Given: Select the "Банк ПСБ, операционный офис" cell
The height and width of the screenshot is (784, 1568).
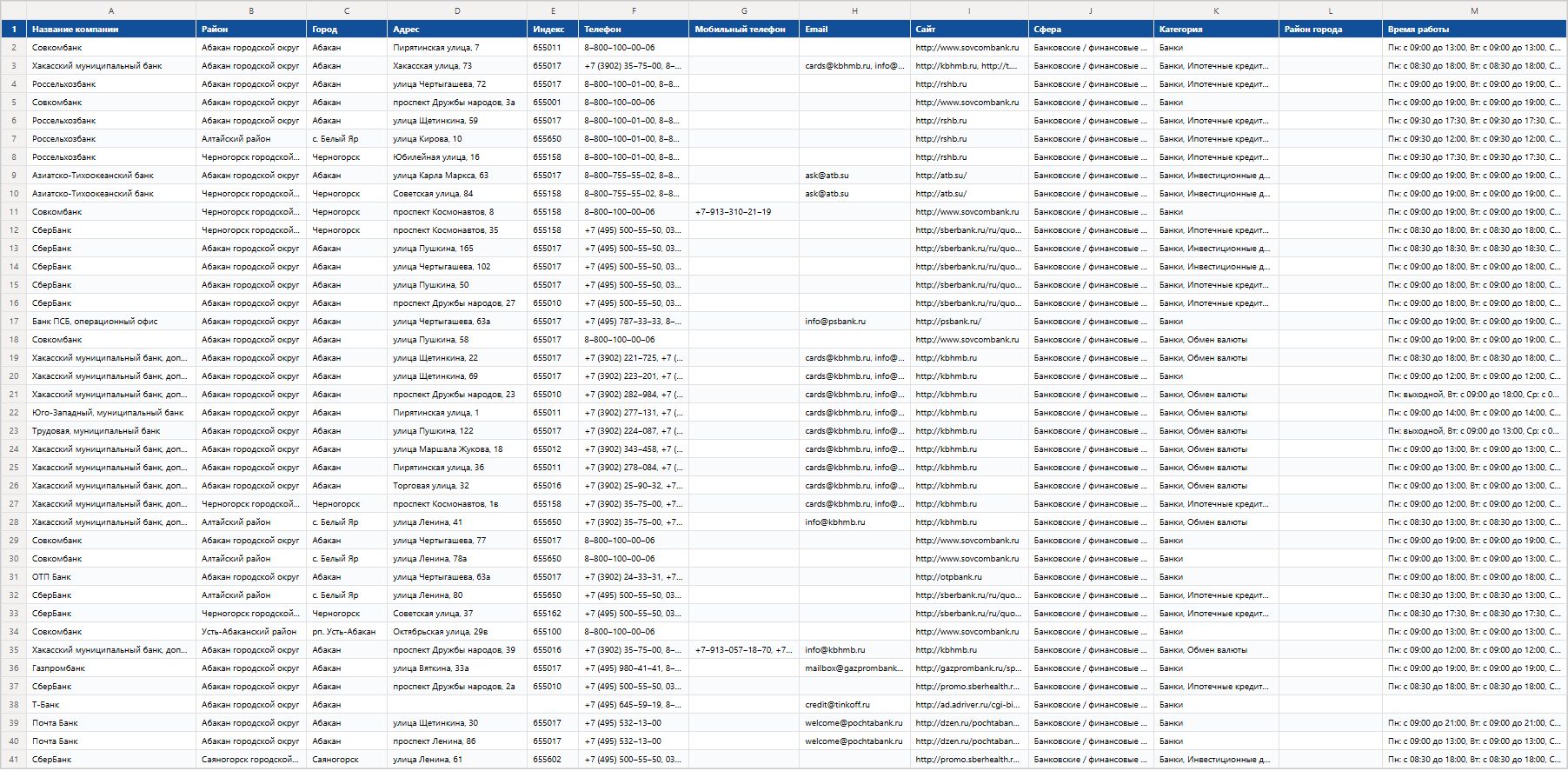Looking at the screenshot, I should click(x=111, y=322).
